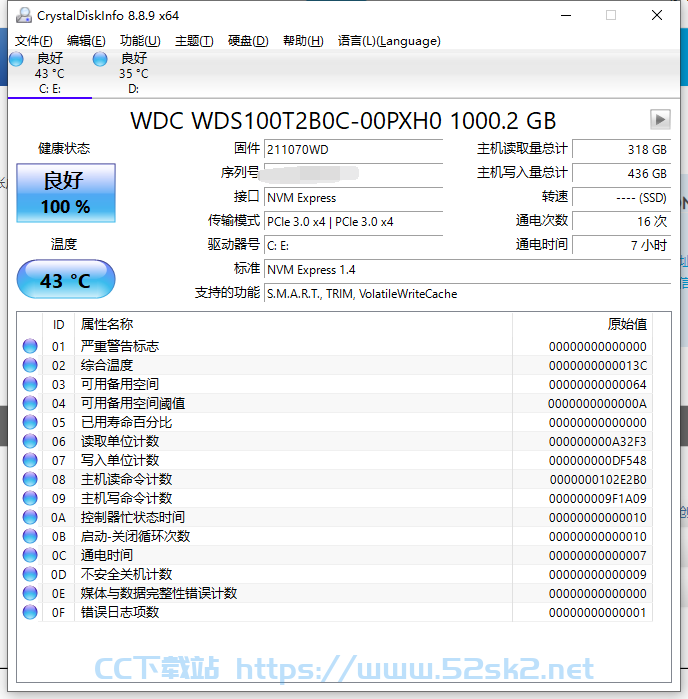Click status orb of row 0F 错误日志项数

click(30, 612)
